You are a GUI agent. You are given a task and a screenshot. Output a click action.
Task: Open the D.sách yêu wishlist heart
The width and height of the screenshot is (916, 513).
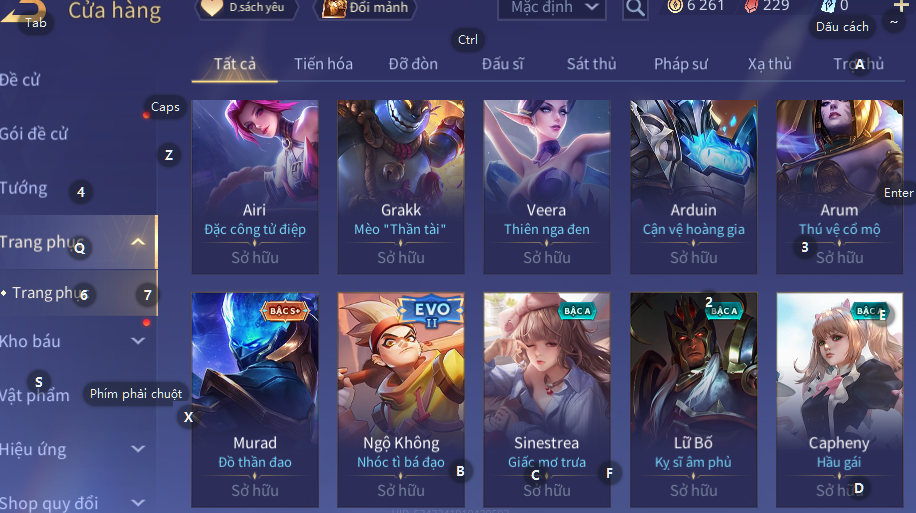tap(211, 8)
